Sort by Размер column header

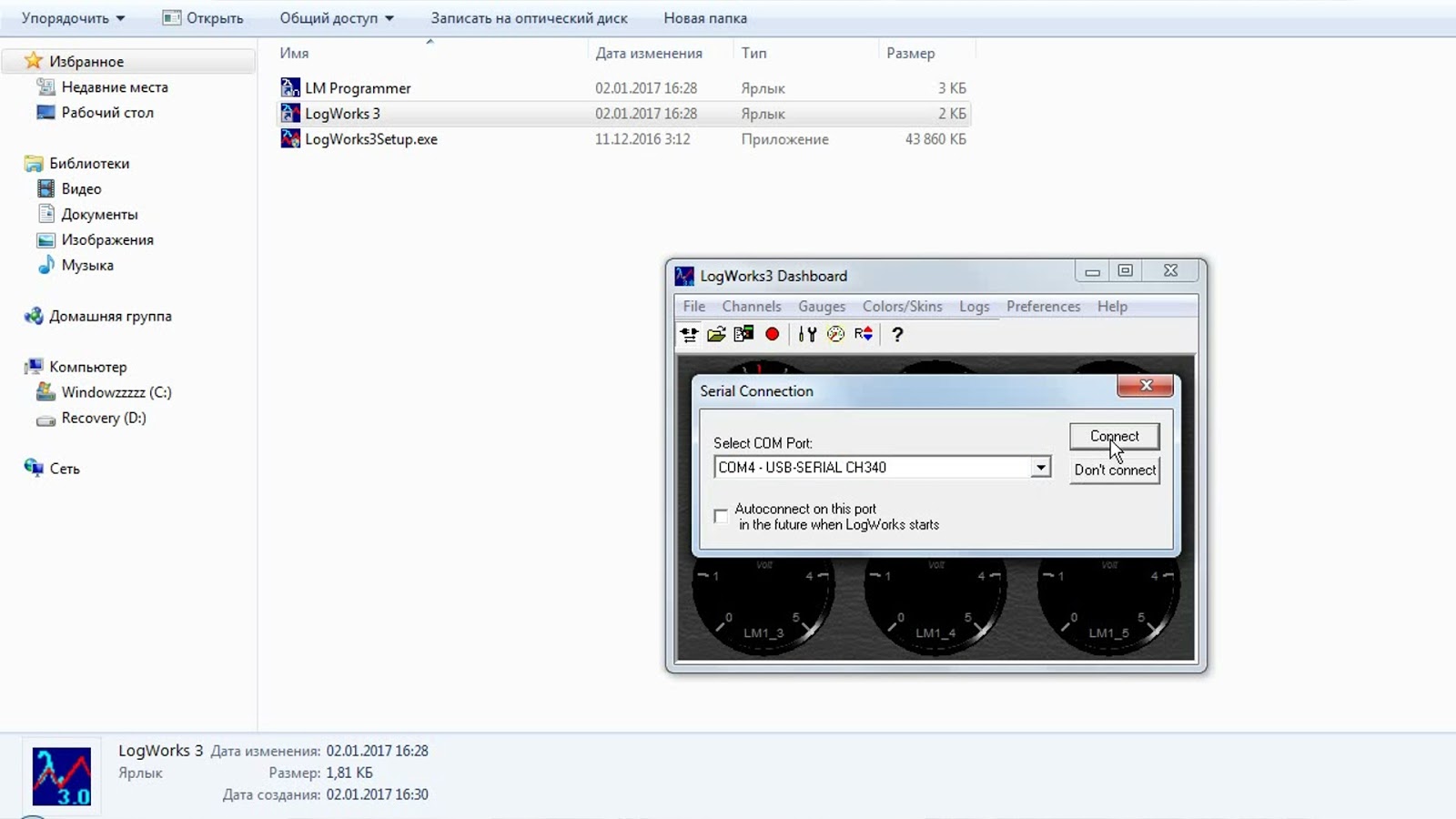coord(910,53)
